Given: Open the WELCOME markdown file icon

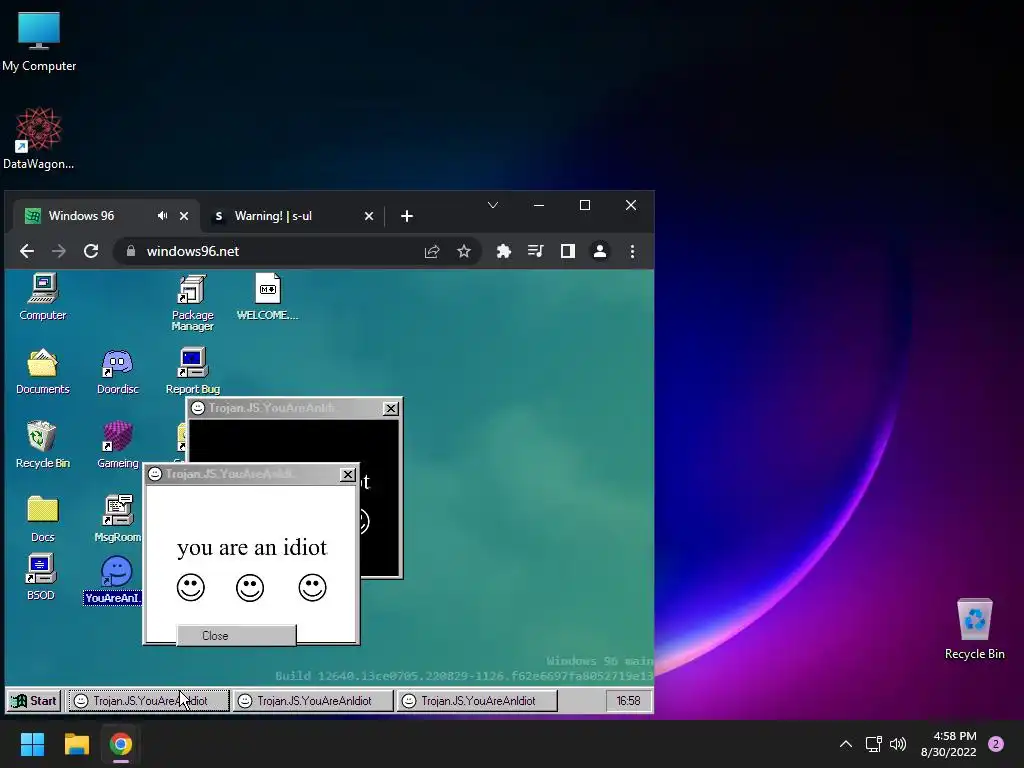Looking at the screenshot, I should point(267,297).
